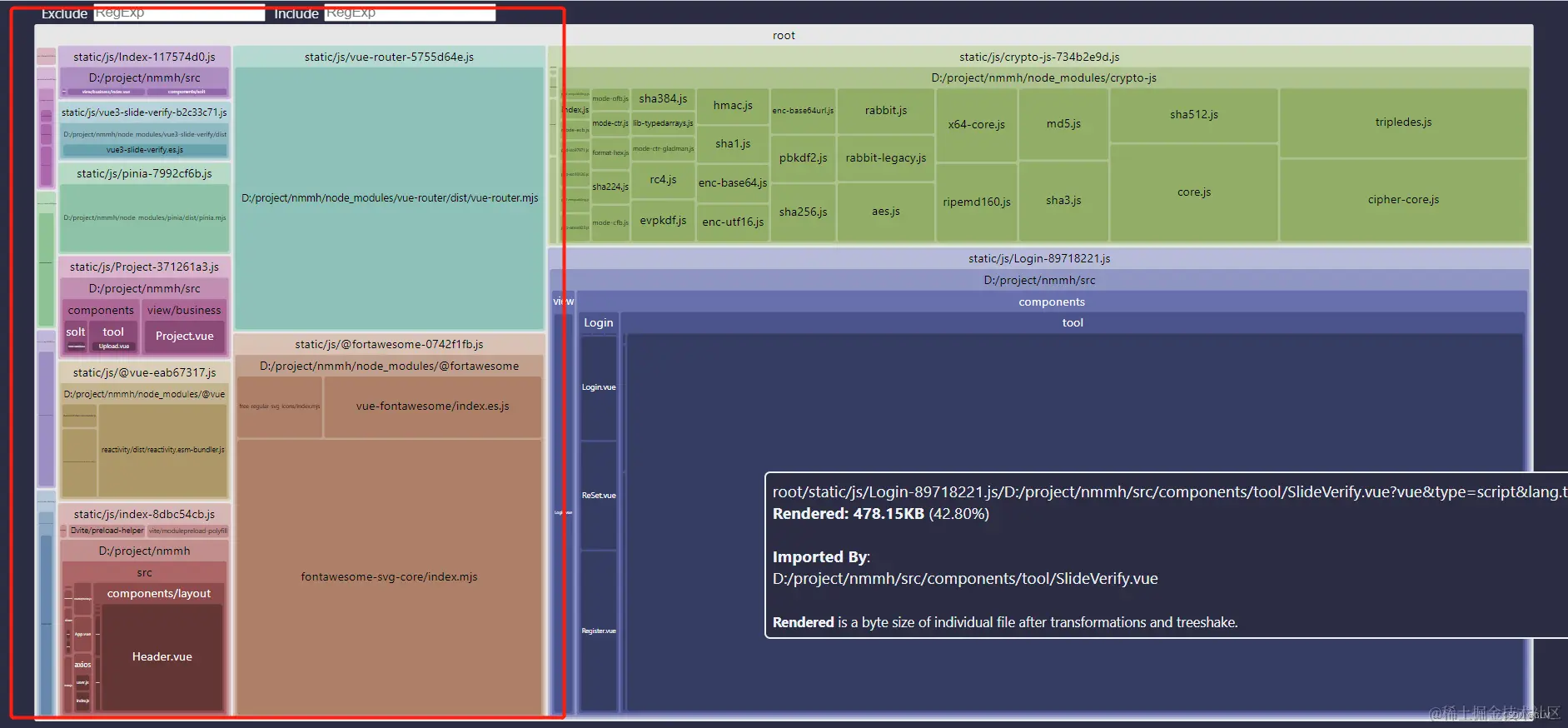Click the pbkdf2.js block
Viewport: 1568px width, 728px height.
point(803,157)
